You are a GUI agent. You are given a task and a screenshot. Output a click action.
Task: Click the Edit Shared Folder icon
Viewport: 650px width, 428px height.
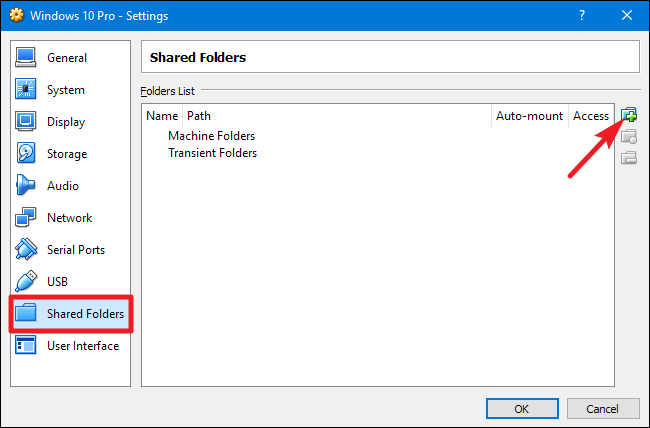point(629,137)
